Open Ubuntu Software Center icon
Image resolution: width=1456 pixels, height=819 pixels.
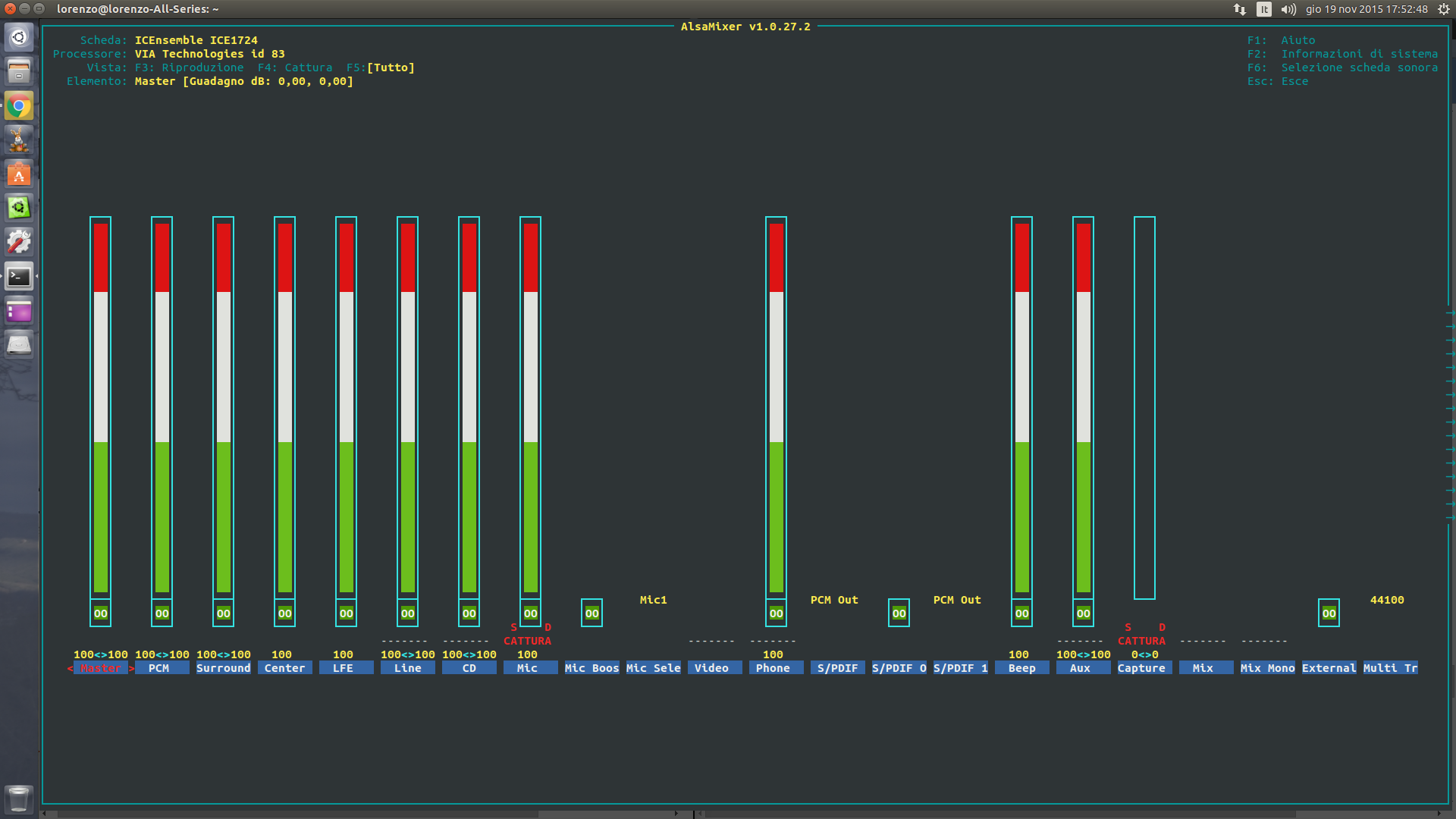coord(19,174)
